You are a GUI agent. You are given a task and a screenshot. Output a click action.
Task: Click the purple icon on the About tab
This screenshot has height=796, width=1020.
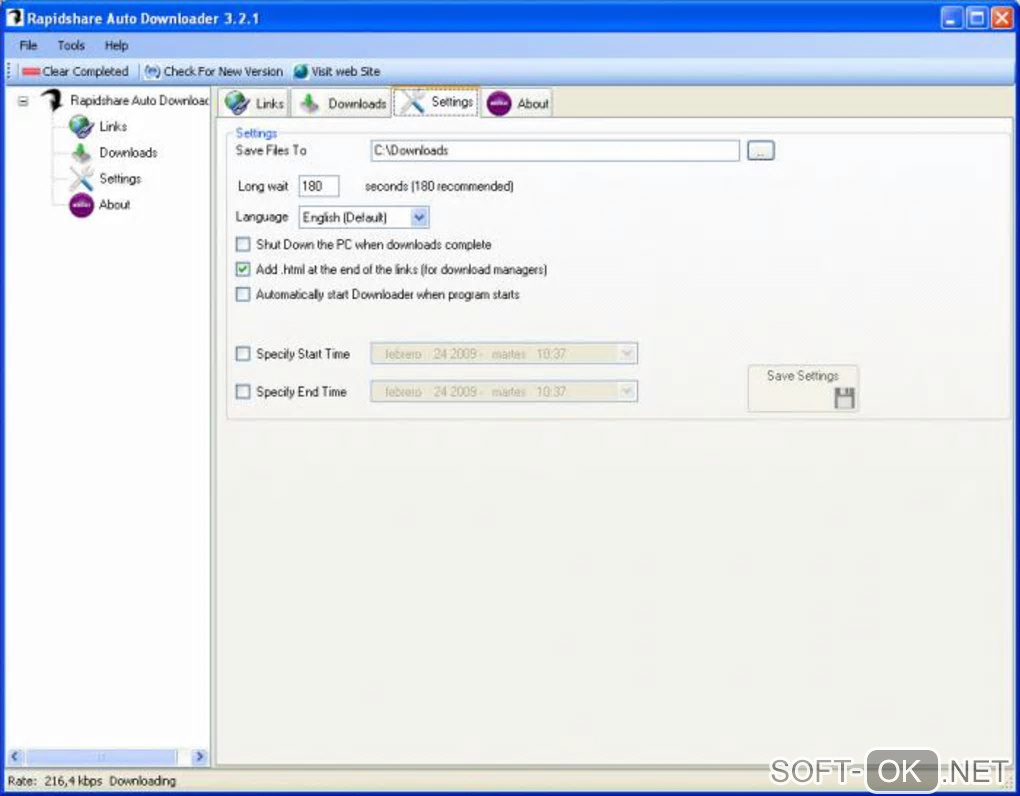pos(499,103)
